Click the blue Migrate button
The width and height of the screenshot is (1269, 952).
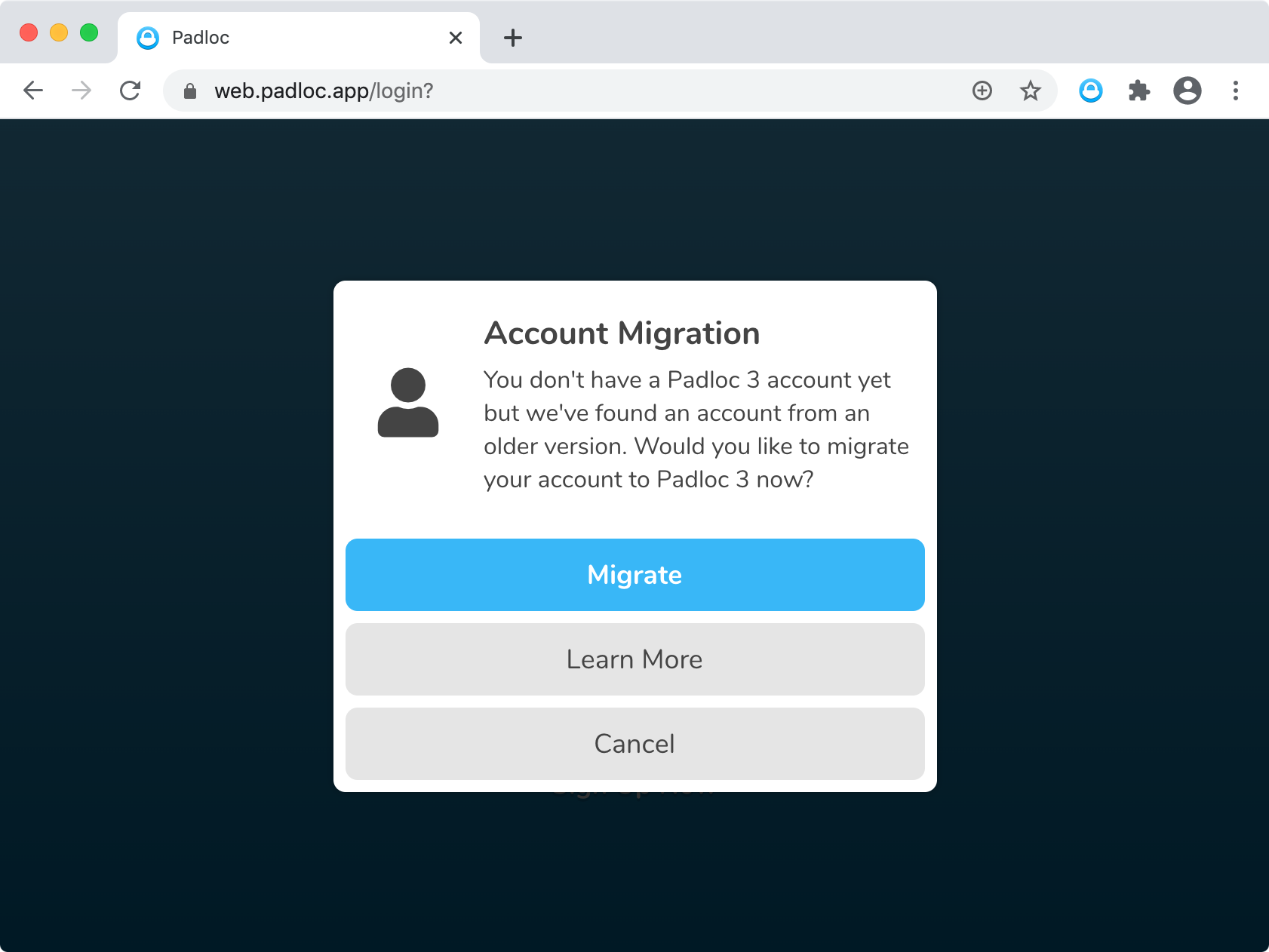click(x=634, y=575)
